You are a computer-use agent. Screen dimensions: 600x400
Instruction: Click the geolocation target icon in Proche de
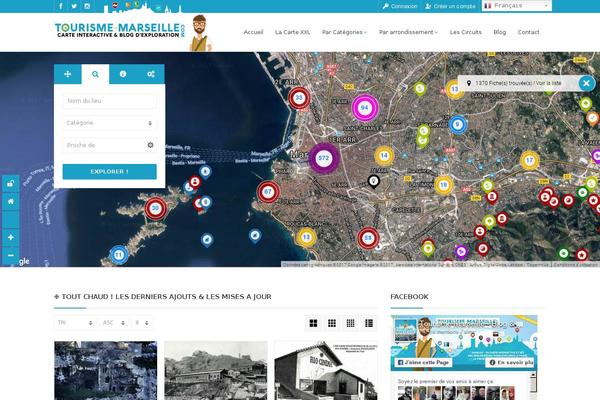(x=150, y=145)
